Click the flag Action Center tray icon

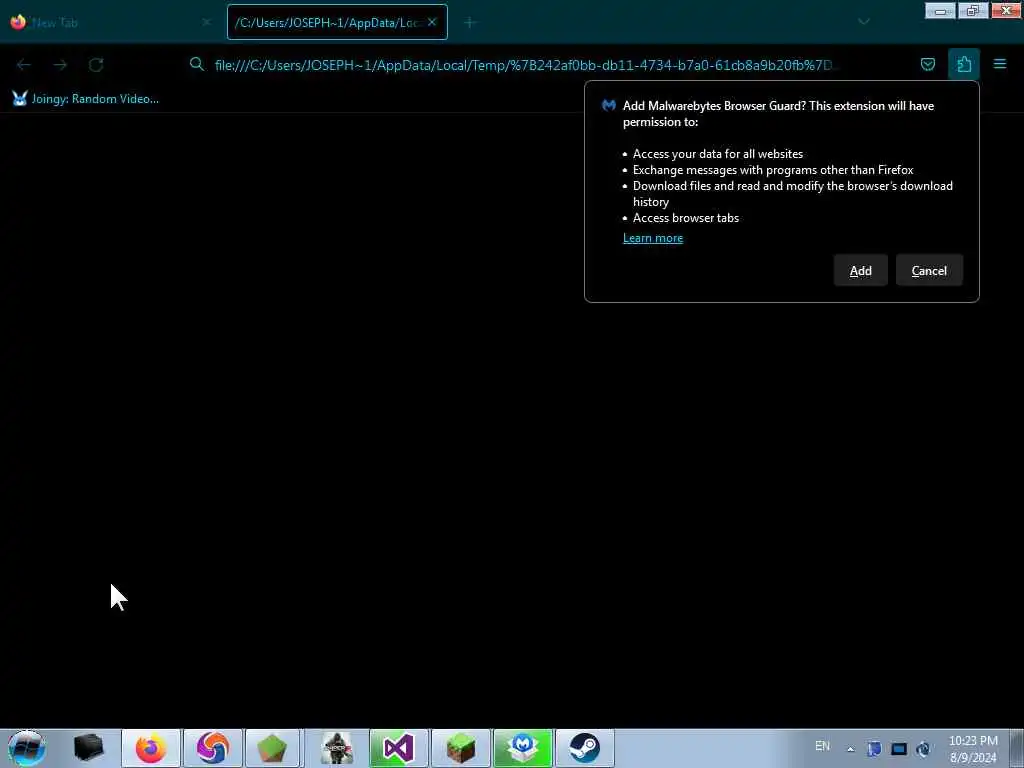(x=874, y=748)
